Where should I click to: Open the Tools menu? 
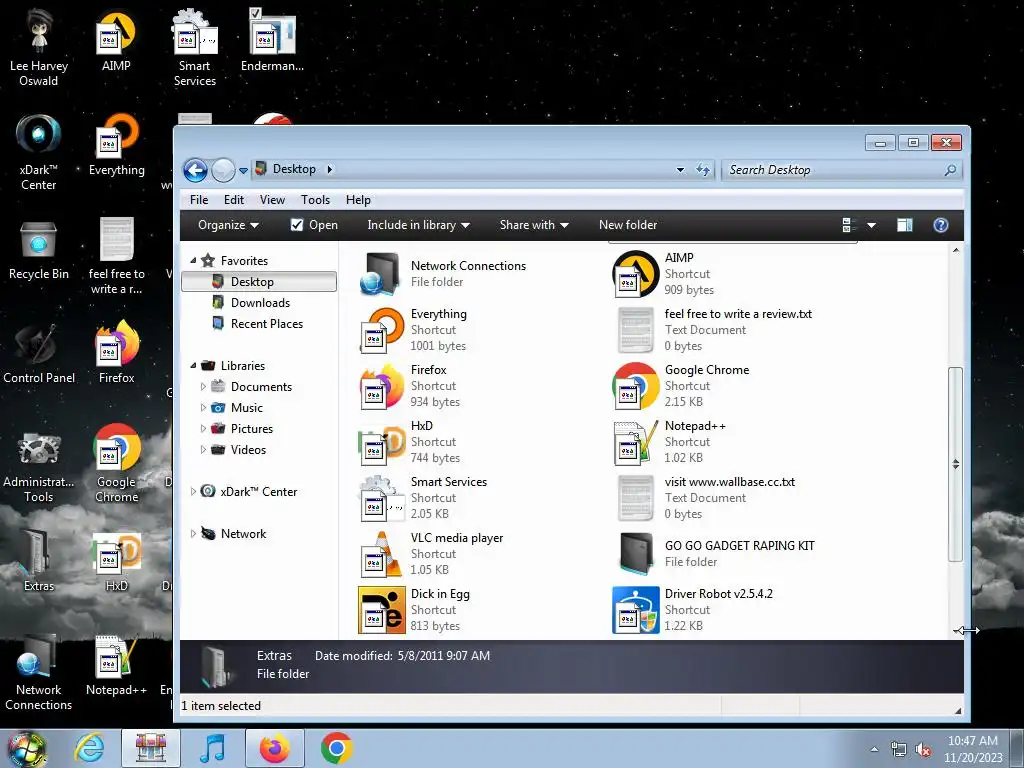pos(315,200)
